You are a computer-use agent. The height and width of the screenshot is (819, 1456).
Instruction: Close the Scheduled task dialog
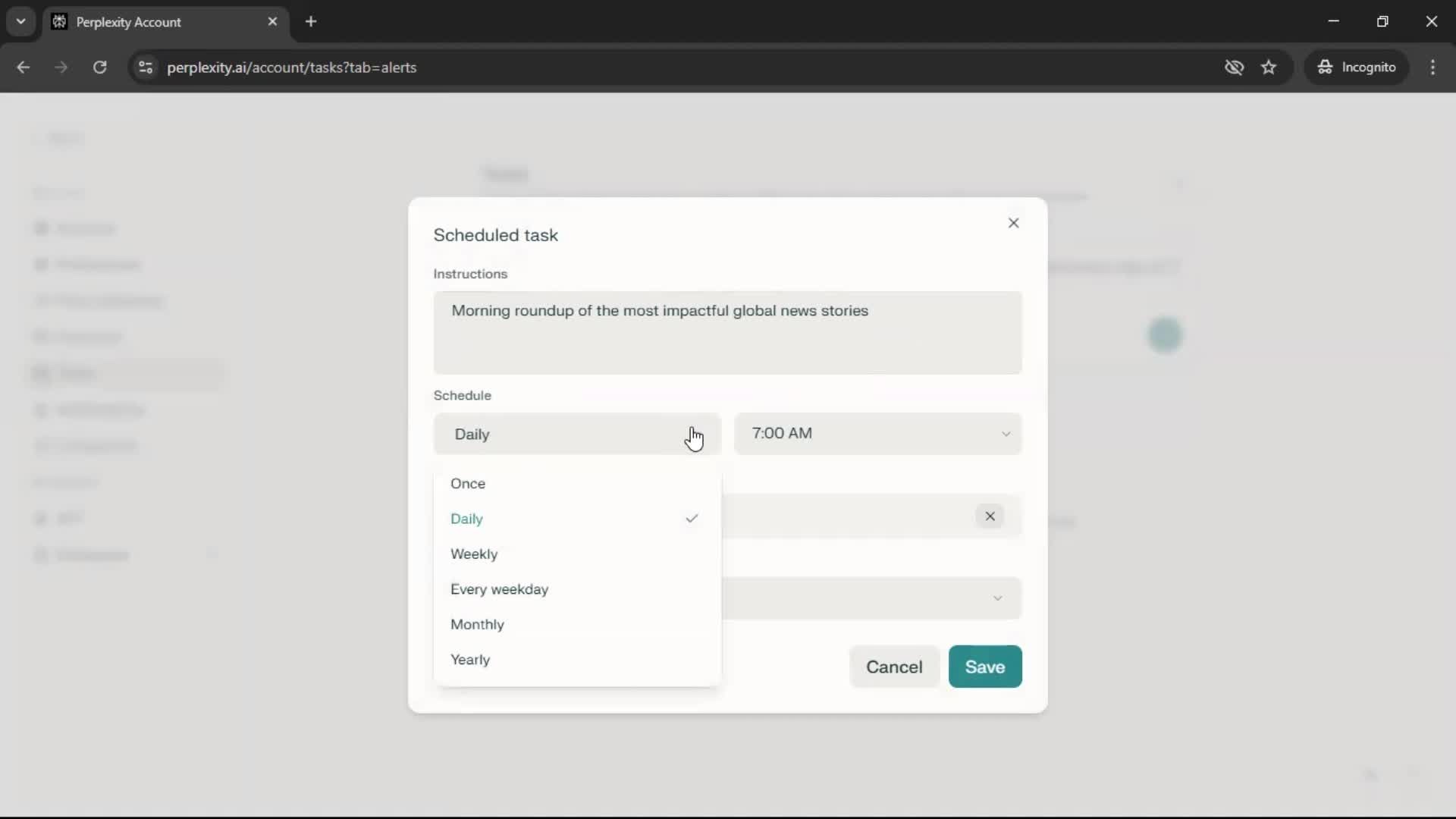1013,223
